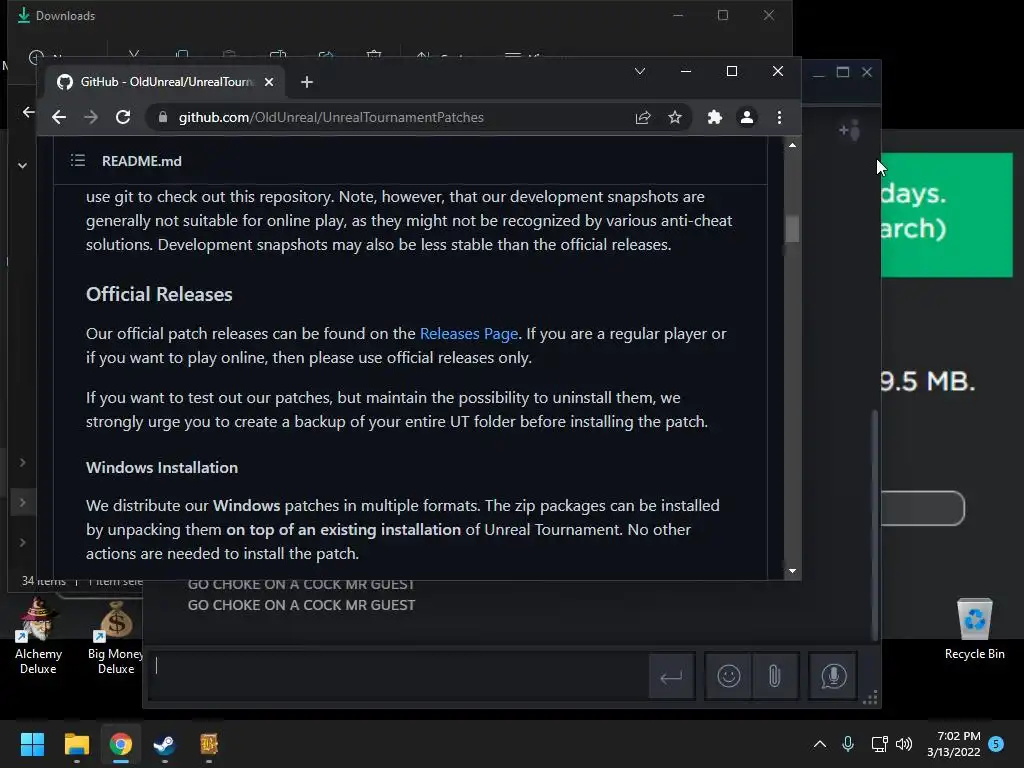Expand the first lower navigation pane chevron

[22, 462]
